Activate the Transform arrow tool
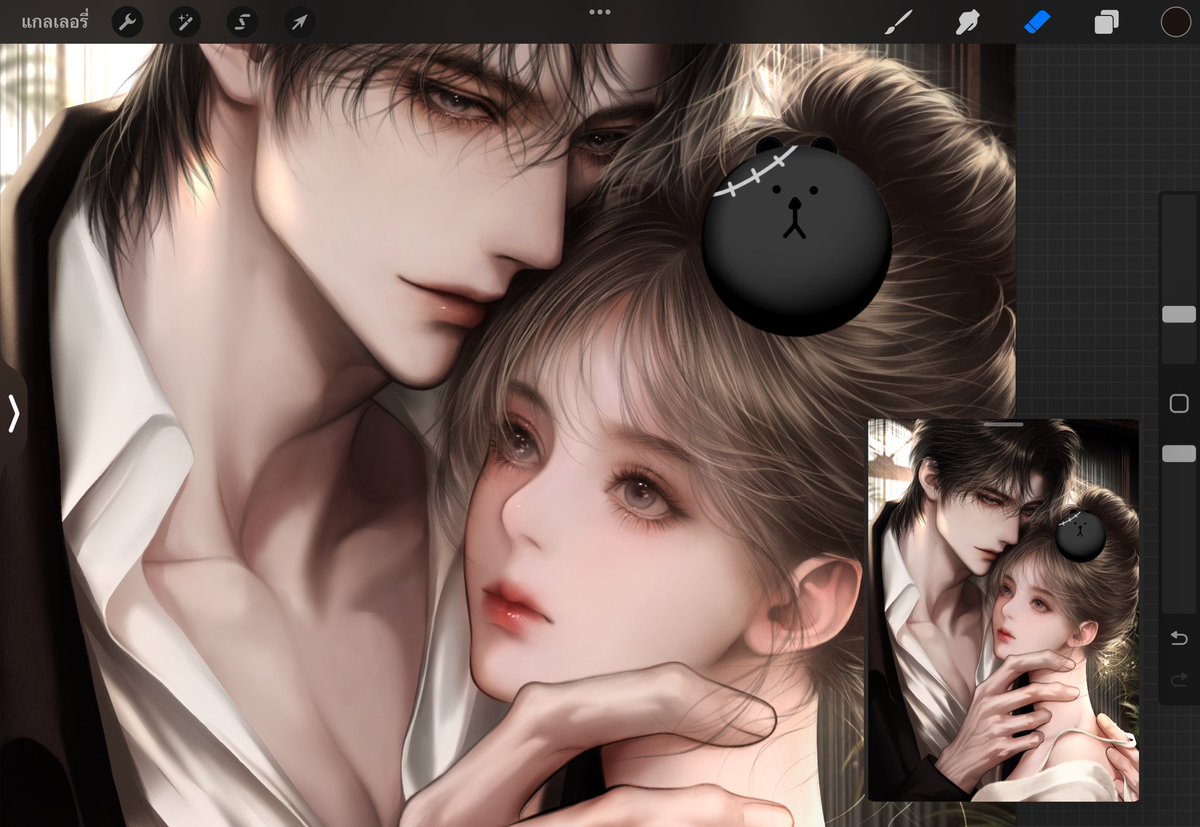This screenshot has height=827, width=1200. coord(300,22)
